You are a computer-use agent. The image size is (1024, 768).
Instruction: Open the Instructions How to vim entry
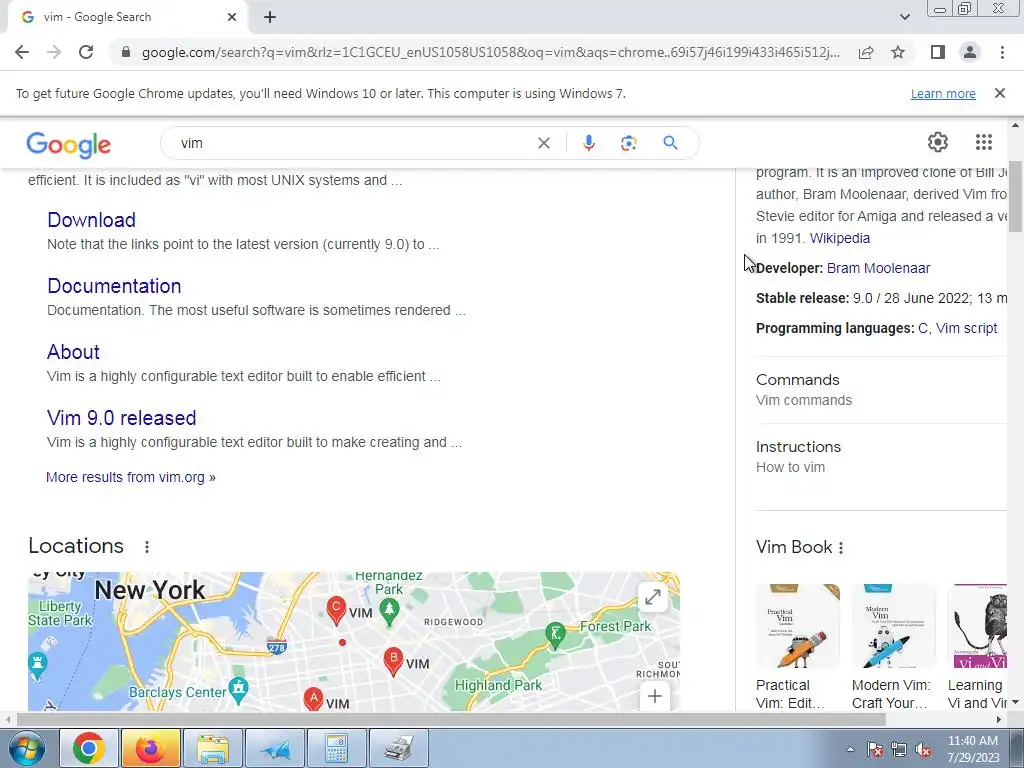(881, 456)
